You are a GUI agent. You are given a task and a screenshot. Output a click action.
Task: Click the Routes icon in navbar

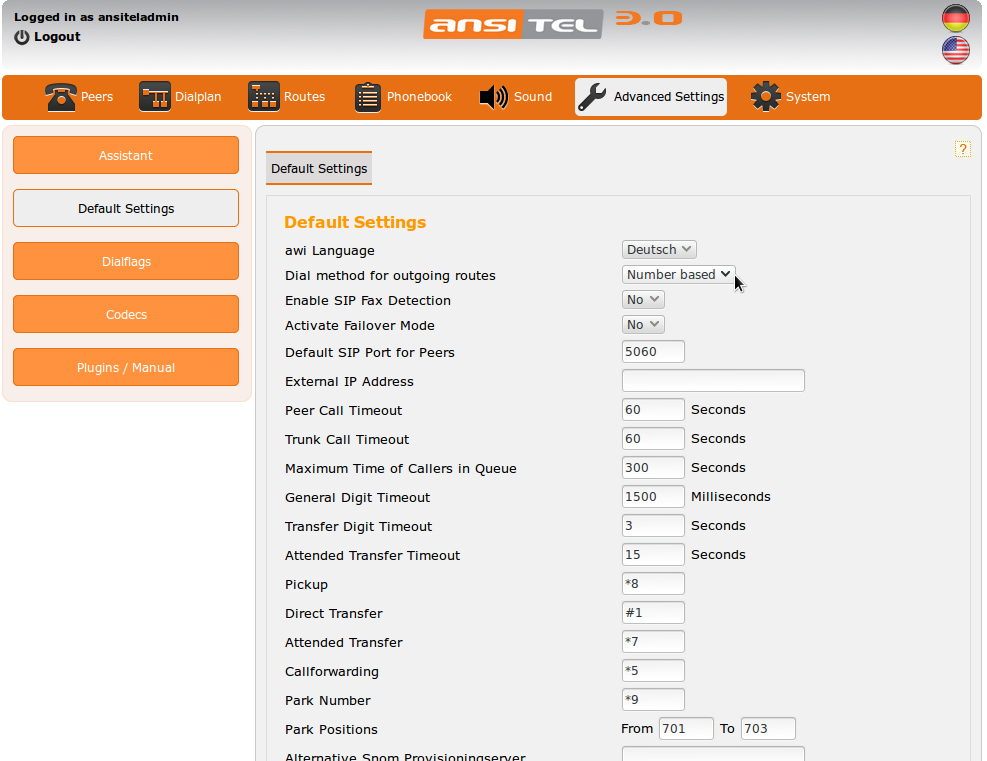[x=264, y=97]
